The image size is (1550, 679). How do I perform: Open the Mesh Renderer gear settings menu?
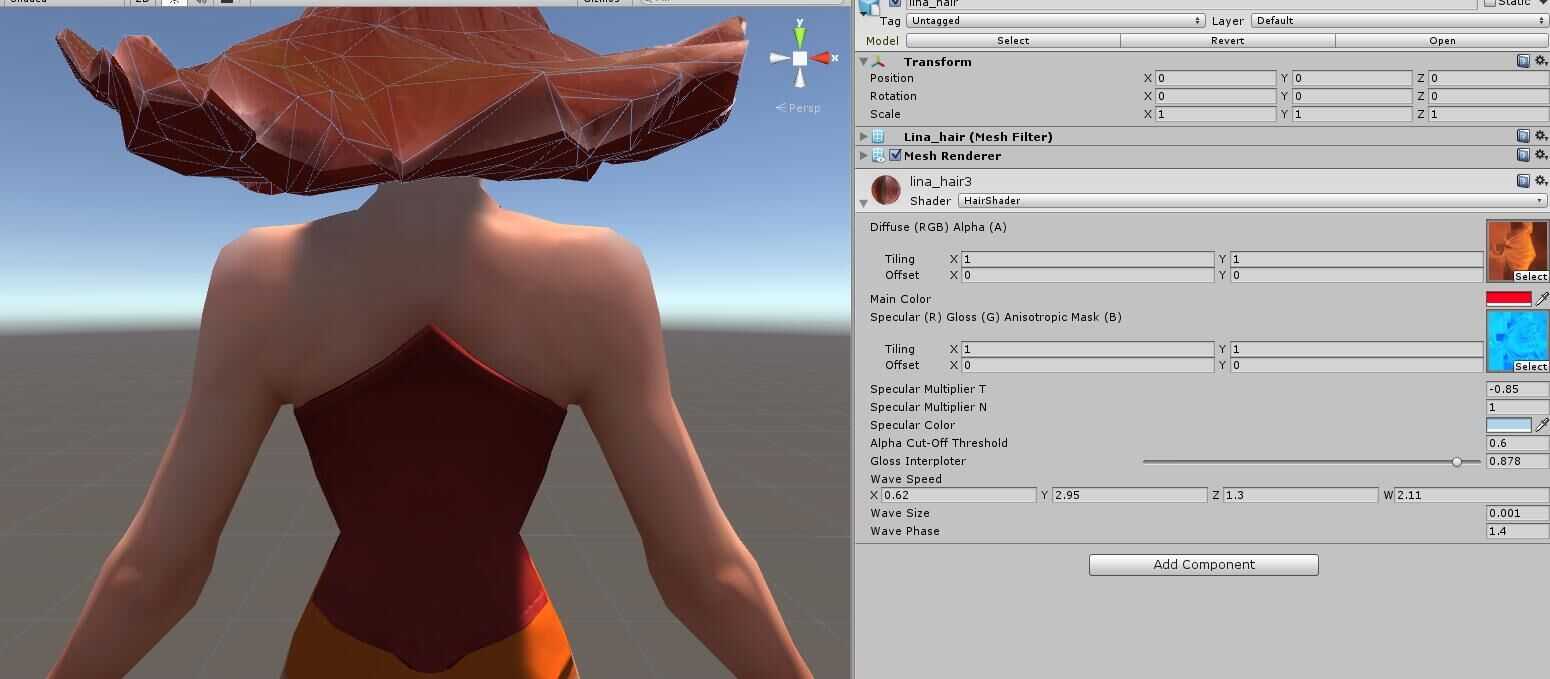point(1541,155)
